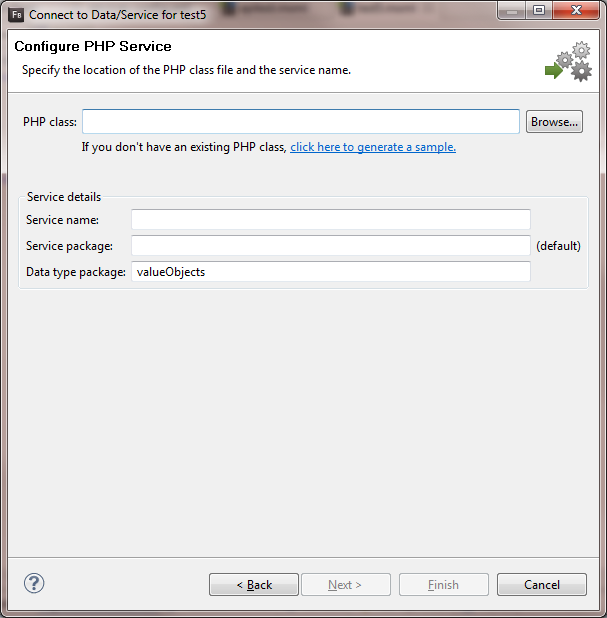607x618 pixels.
Task: Select the Service package input box
Action: tap(330, 246)
